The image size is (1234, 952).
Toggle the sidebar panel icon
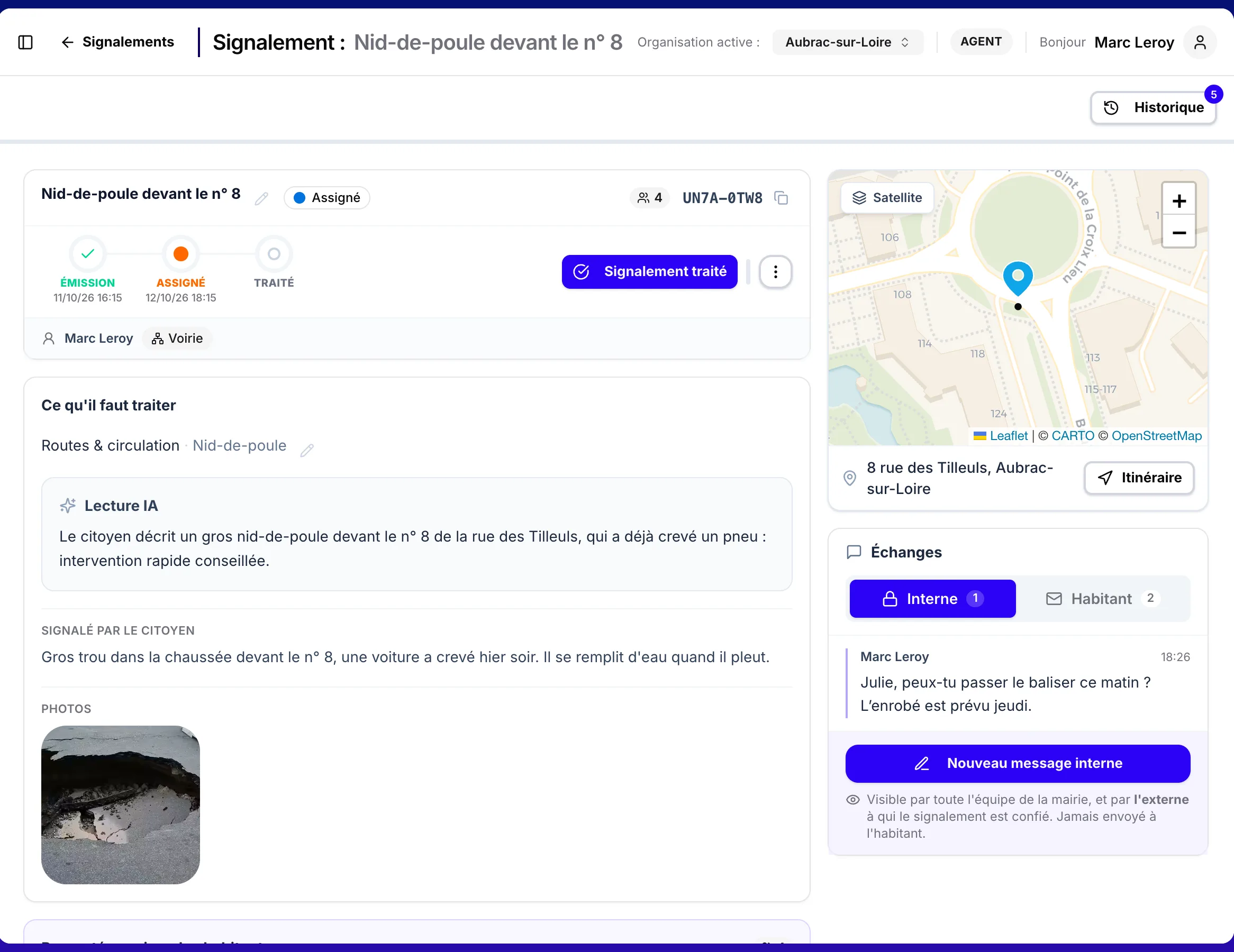pyautogui.click(x=25, y=42)
